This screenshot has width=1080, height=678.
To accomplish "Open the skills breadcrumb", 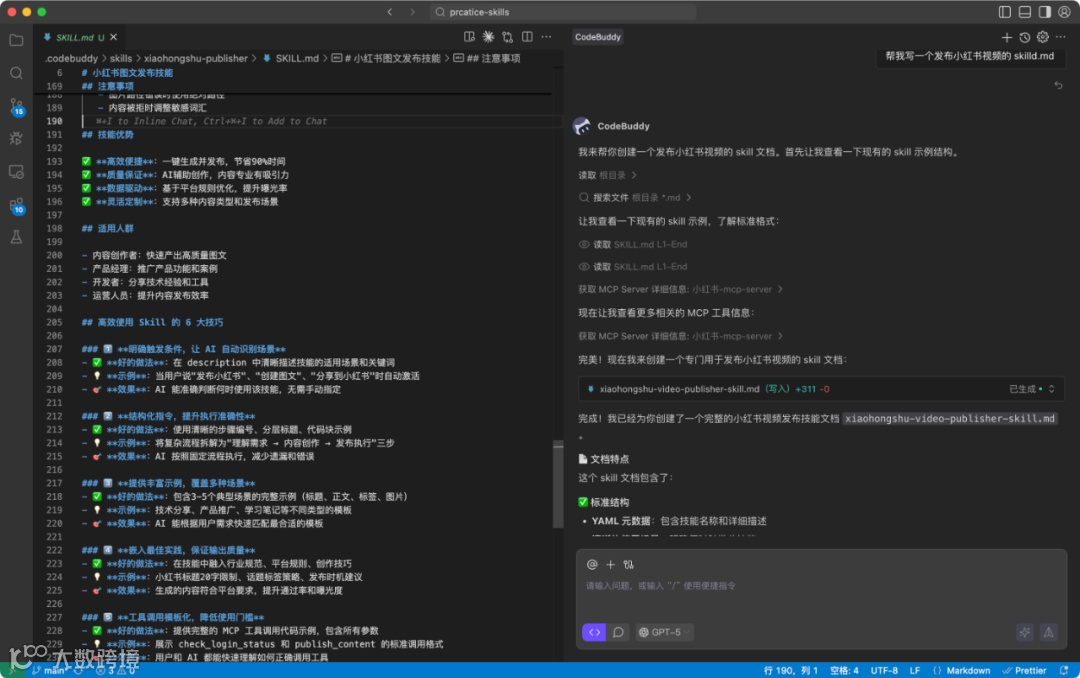I will click(121, 59).
